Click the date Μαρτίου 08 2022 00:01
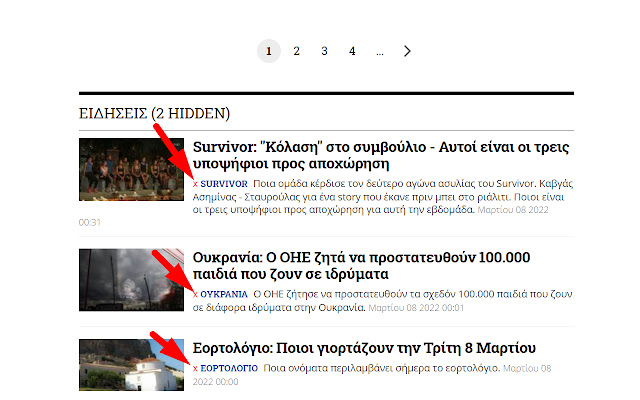Image resolution: width=640 pixels, height=400 pixels. click(416, 308)
